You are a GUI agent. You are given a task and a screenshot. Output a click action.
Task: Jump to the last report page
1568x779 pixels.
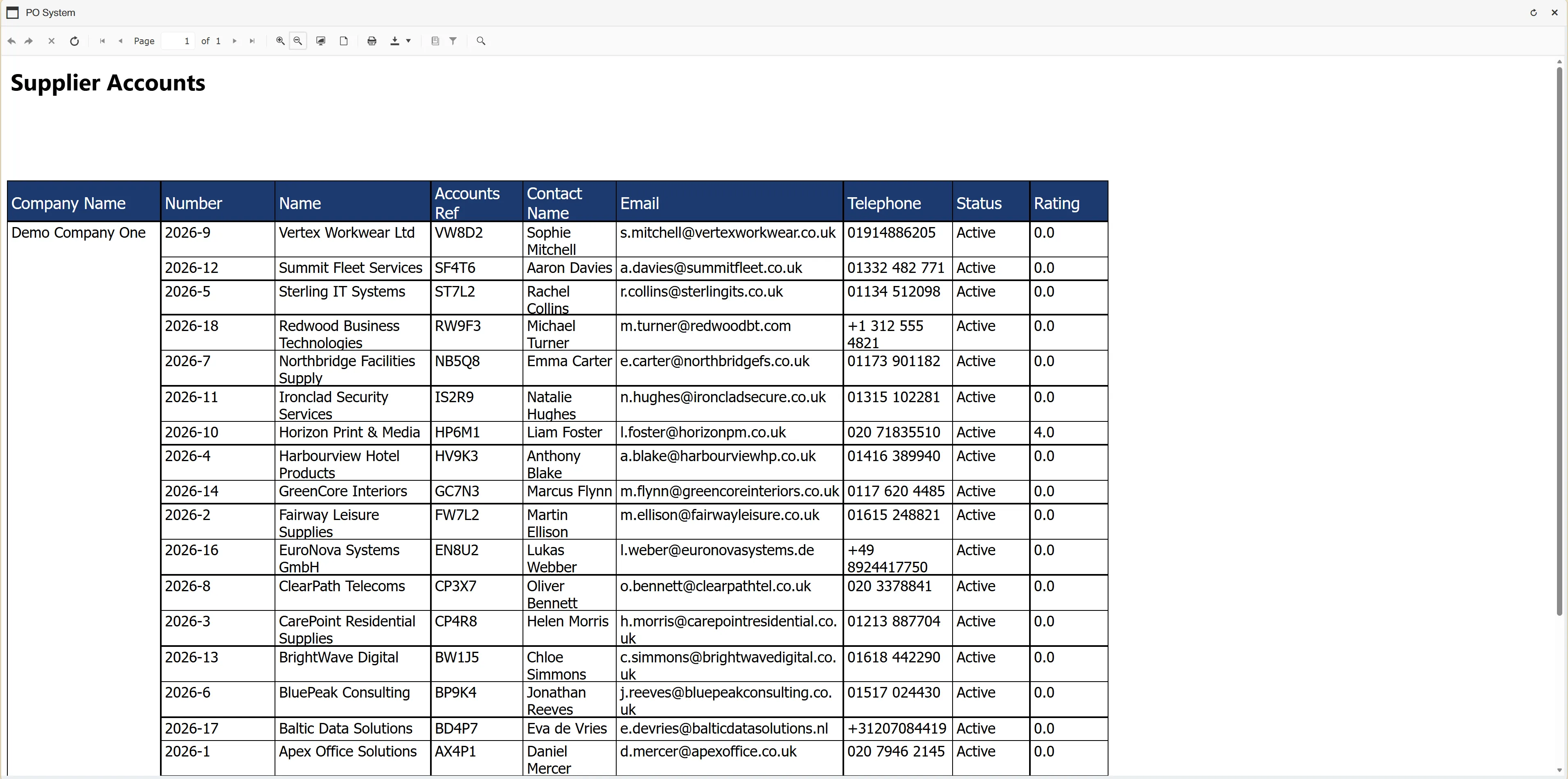(252, 41)
